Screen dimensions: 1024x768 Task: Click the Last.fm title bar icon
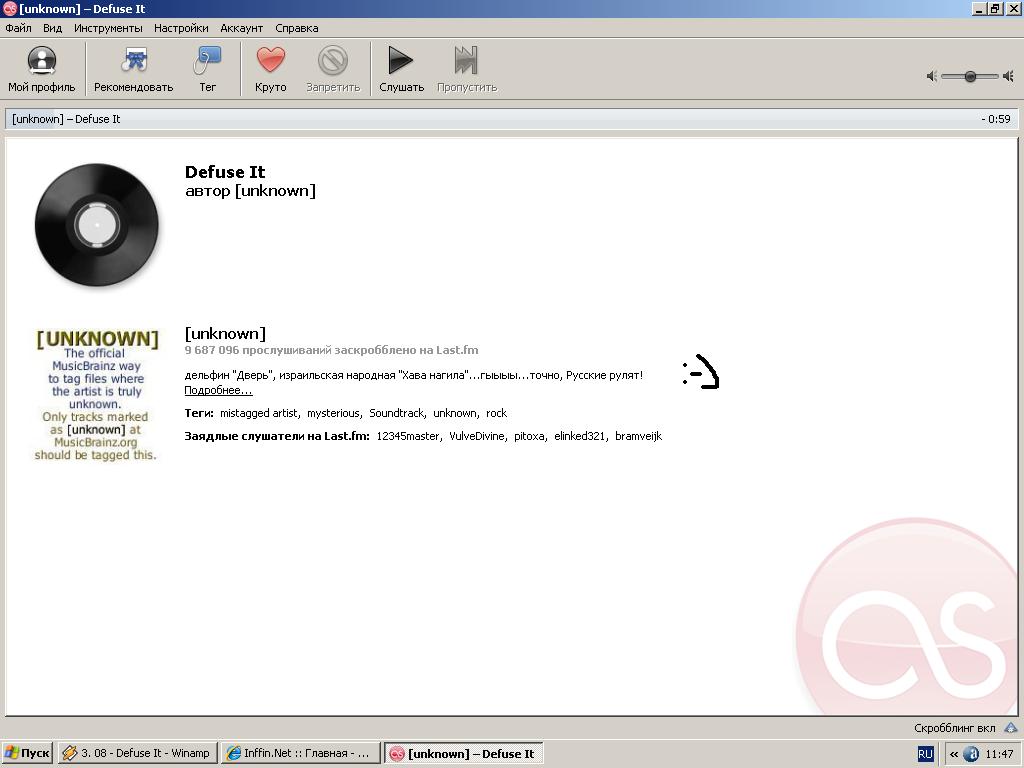[10, 9]
